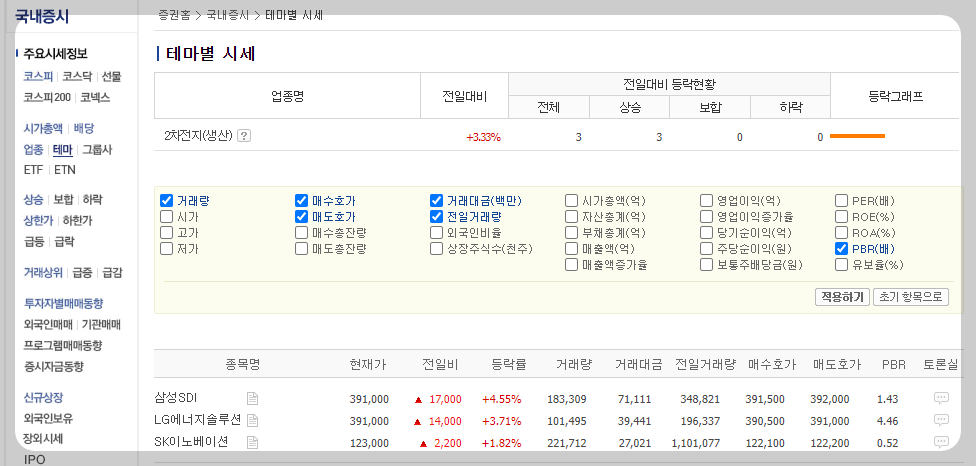Click the 초기 항목으로 reset button

click(911, 297)
